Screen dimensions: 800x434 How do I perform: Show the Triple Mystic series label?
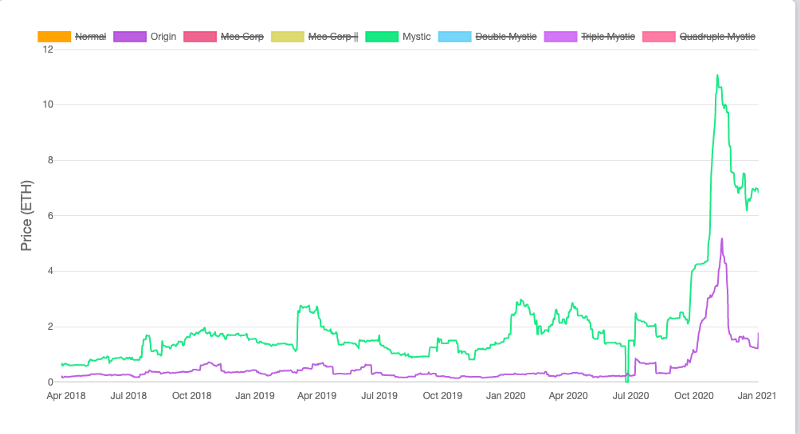coord(607,36)
